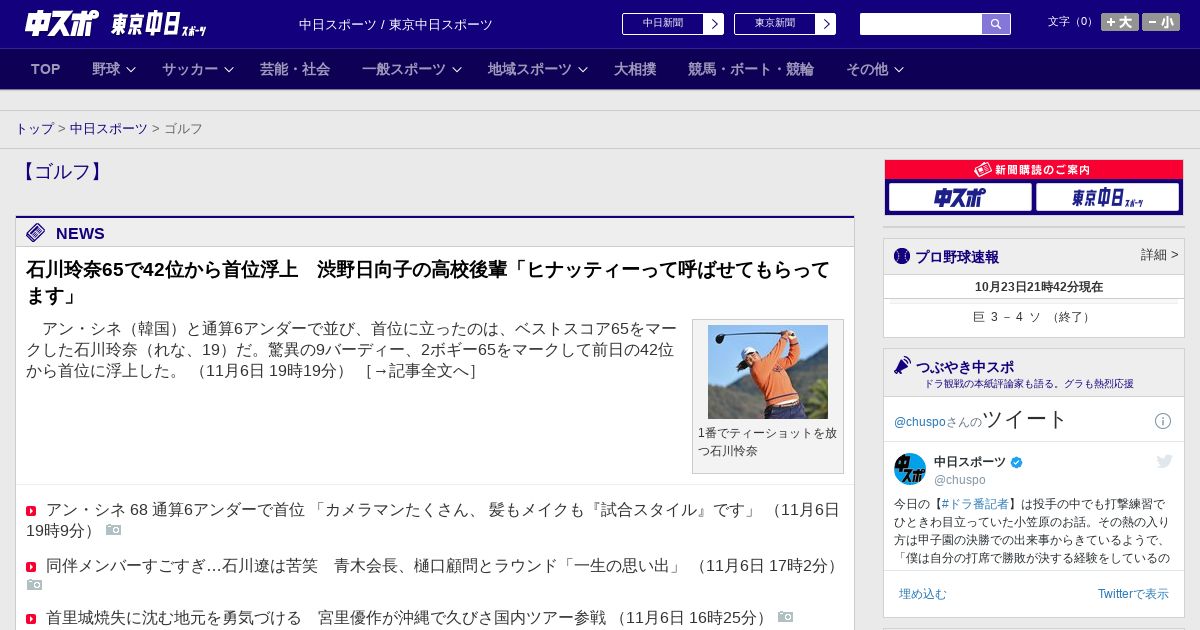
Task: Open the 競馬・ボート・競輪 navigation item
Action: [751, 69]
